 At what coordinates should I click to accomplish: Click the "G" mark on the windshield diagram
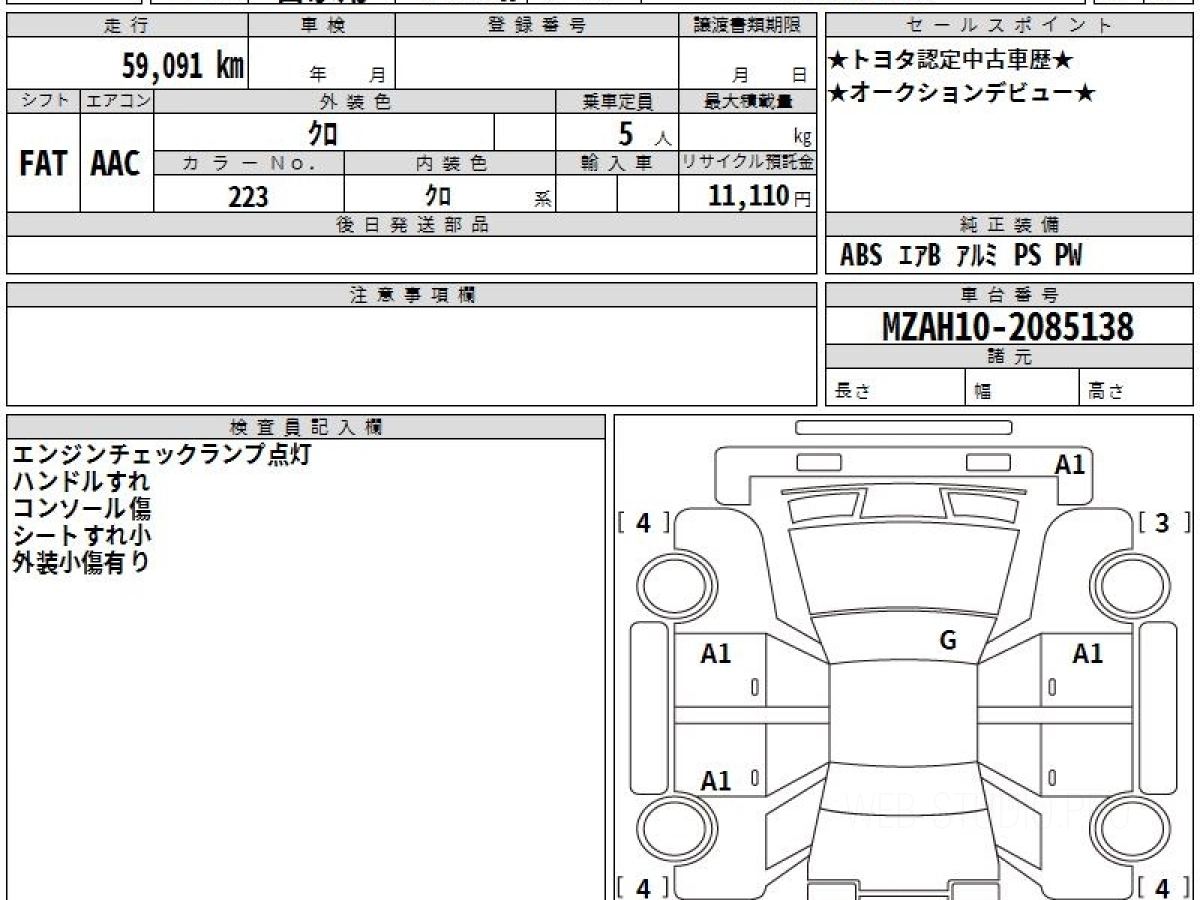coord(948,641)
